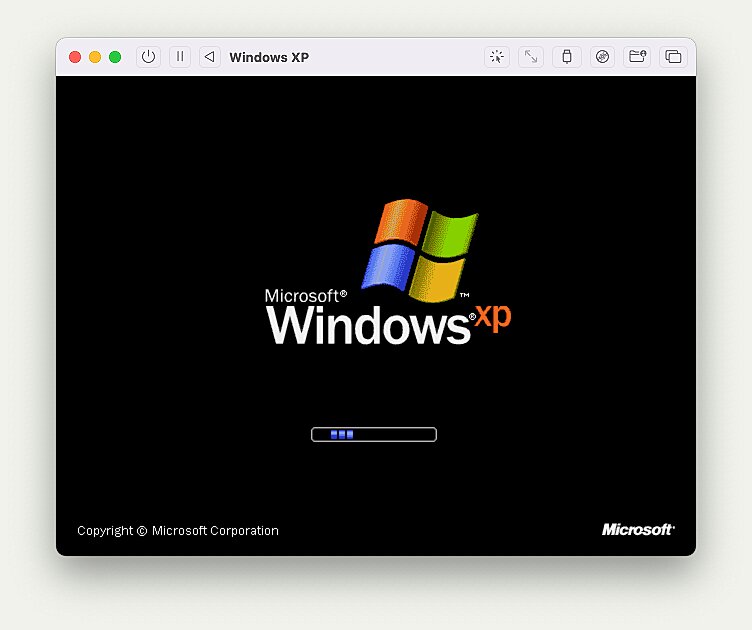This screenshot has height=630, width=752.
Task: Click the power button to shut down VM
Action: point(148,57)
